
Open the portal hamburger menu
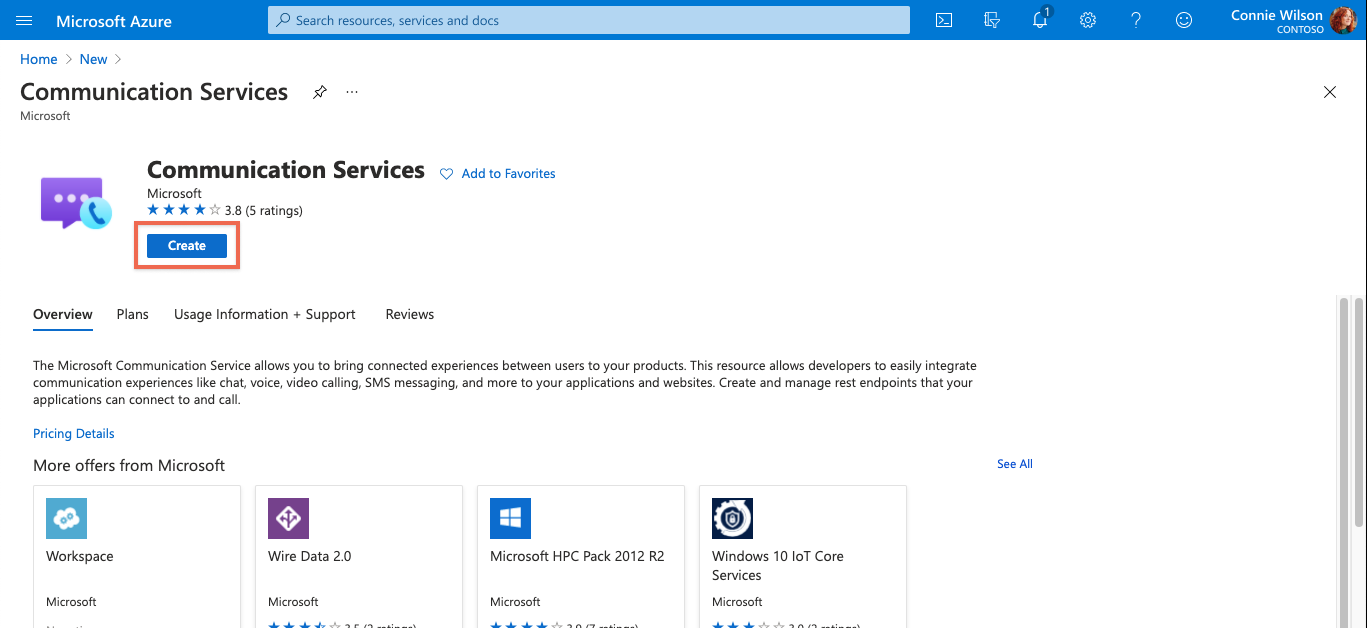[23, 20]
